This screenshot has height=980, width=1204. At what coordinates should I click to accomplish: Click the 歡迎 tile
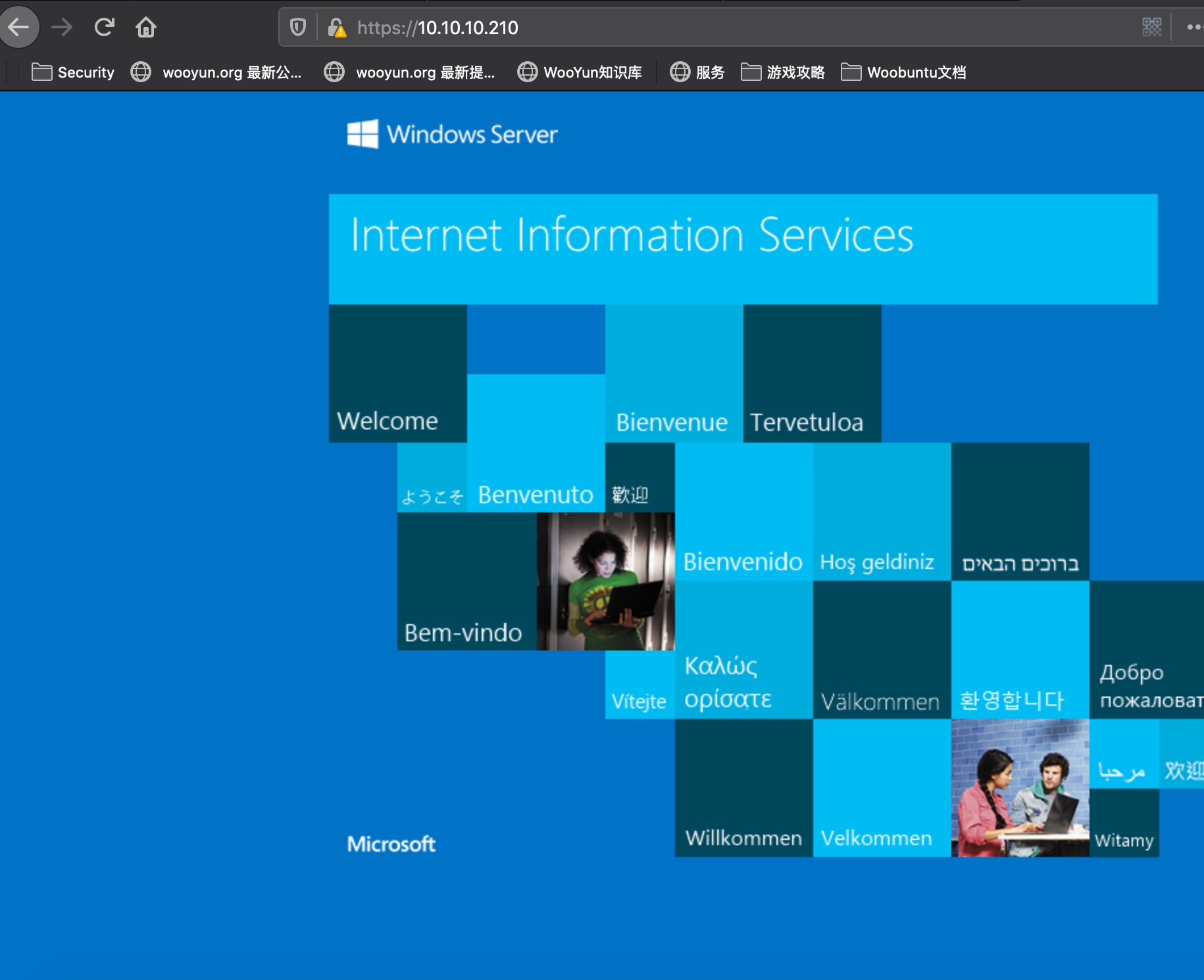(x=640, y=478)
